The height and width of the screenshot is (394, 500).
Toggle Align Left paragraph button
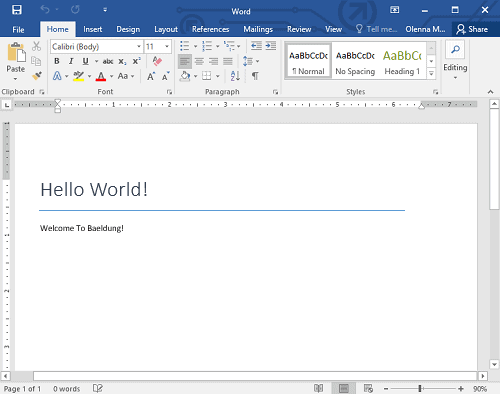[185, 61]
